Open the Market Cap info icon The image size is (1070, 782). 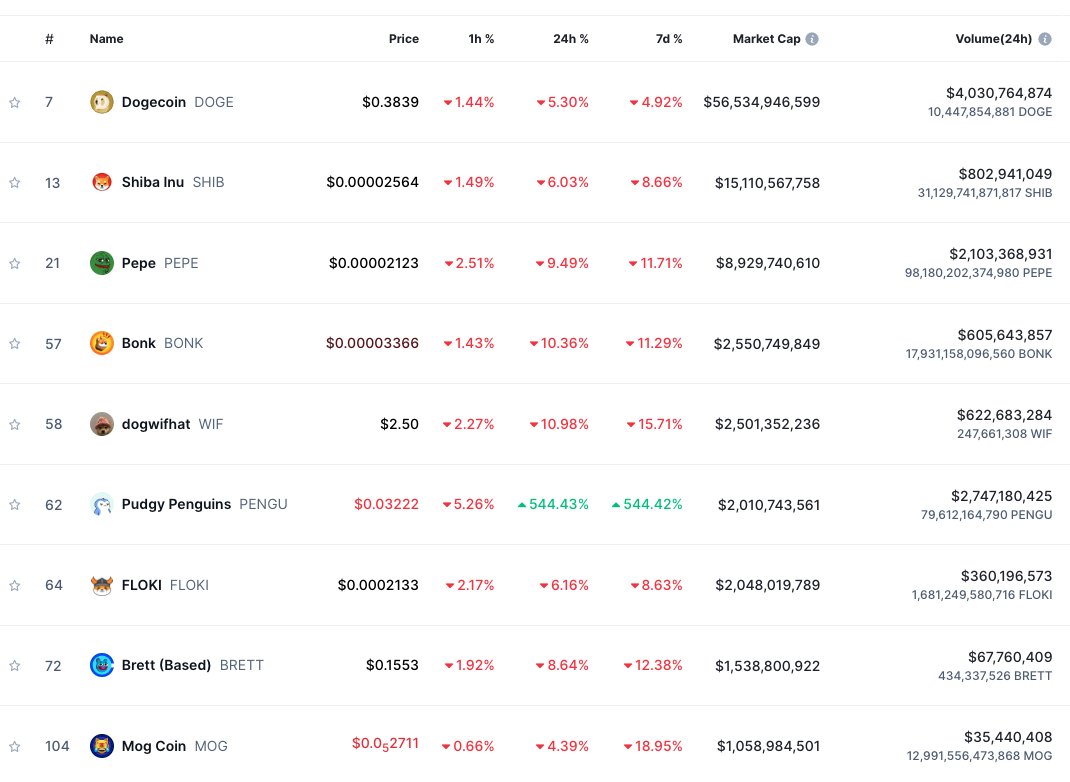coord(812,39)
